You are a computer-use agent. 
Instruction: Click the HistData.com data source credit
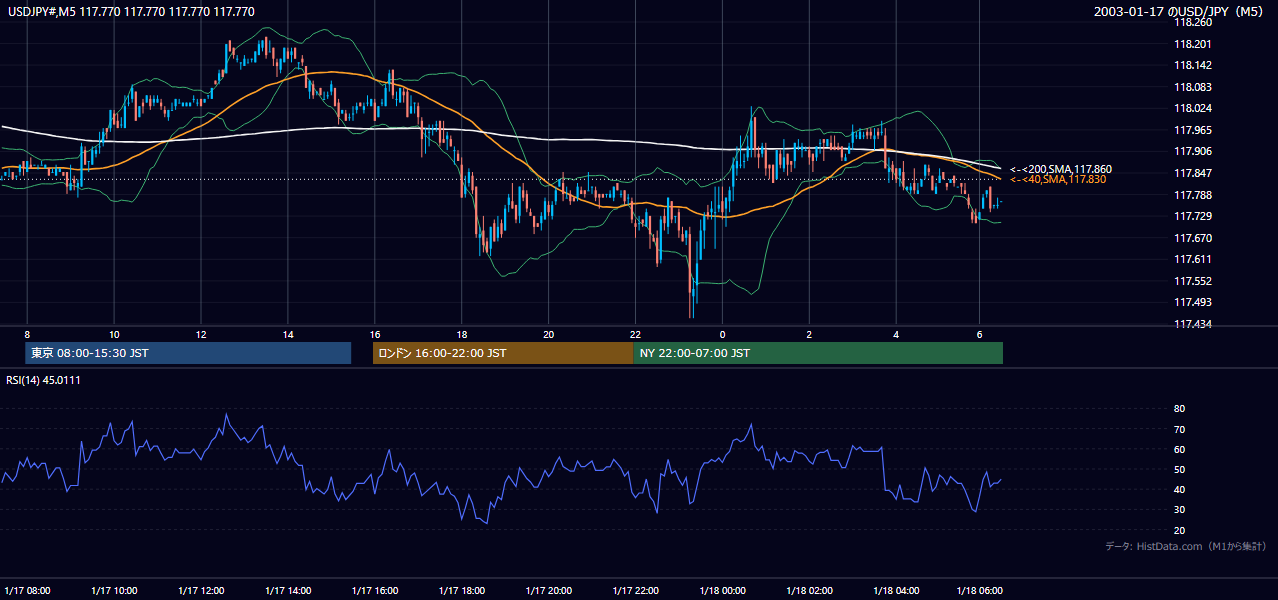(x=1186, y=546)
